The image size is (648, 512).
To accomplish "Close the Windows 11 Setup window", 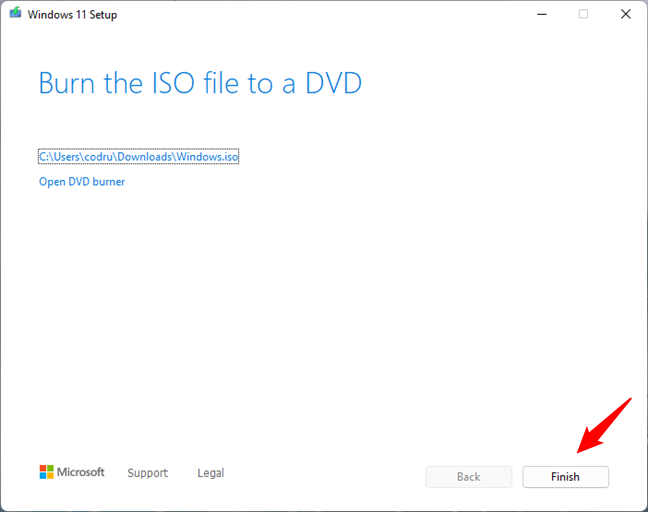I will [626, 14].
